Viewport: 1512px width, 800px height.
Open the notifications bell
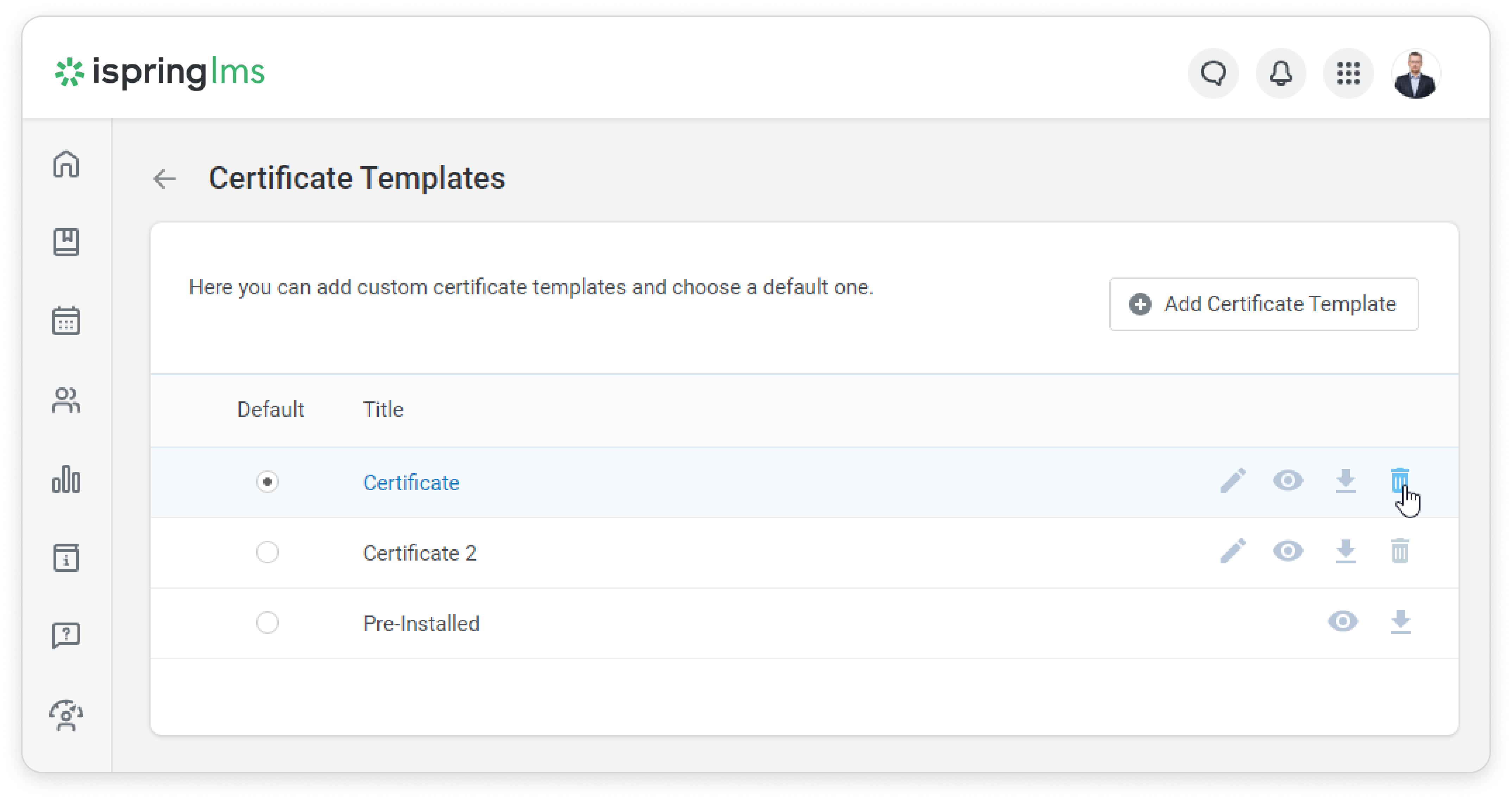(1281, 74)
